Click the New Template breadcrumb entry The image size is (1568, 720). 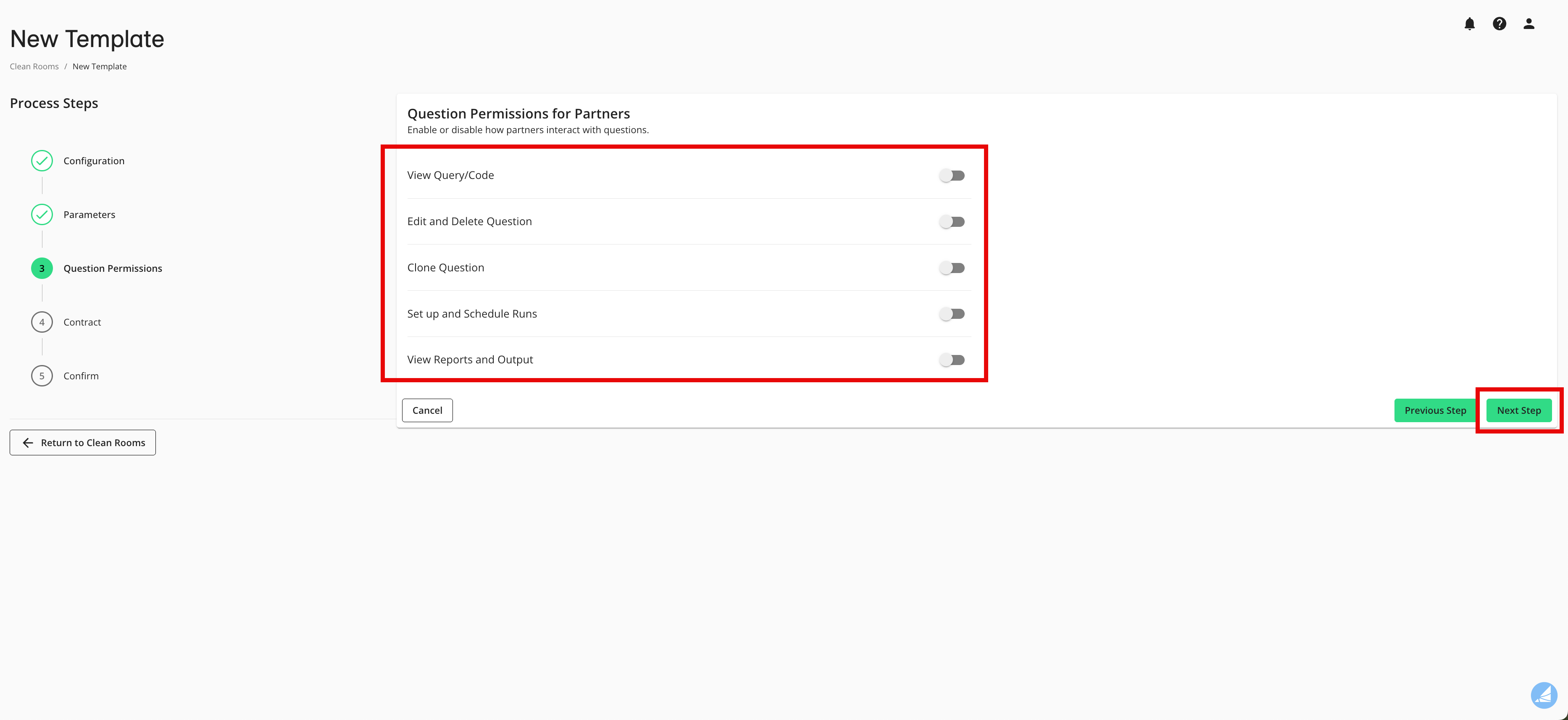[99, 66]
